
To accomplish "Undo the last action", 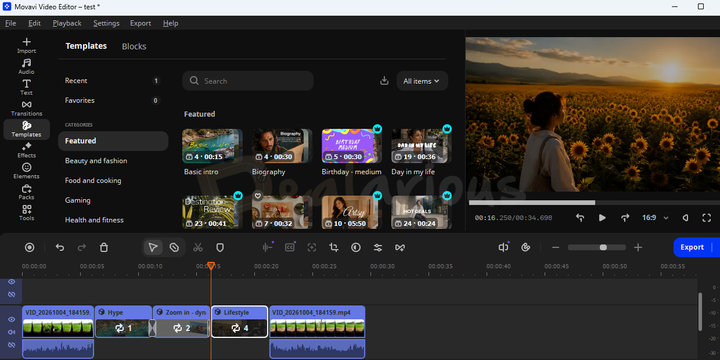I will tap(60, 248).
